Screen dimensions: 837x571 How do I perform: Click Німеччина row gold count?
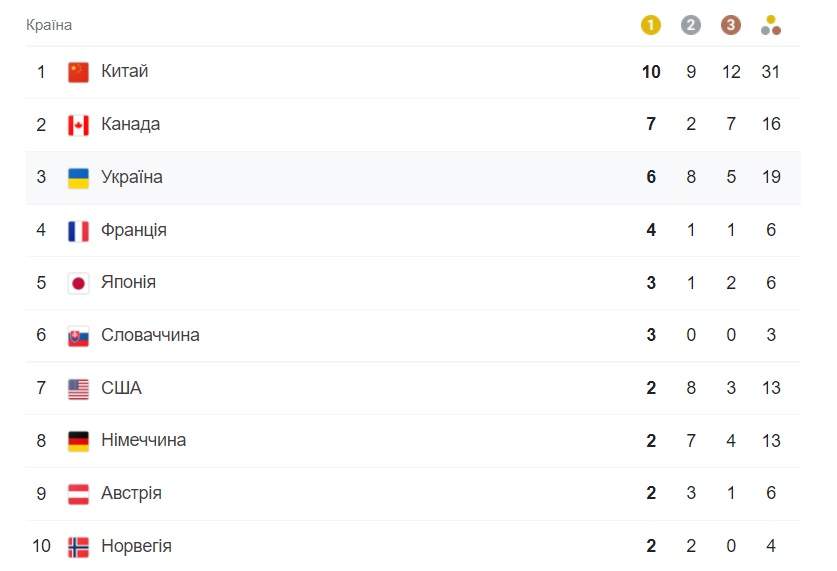651,440
